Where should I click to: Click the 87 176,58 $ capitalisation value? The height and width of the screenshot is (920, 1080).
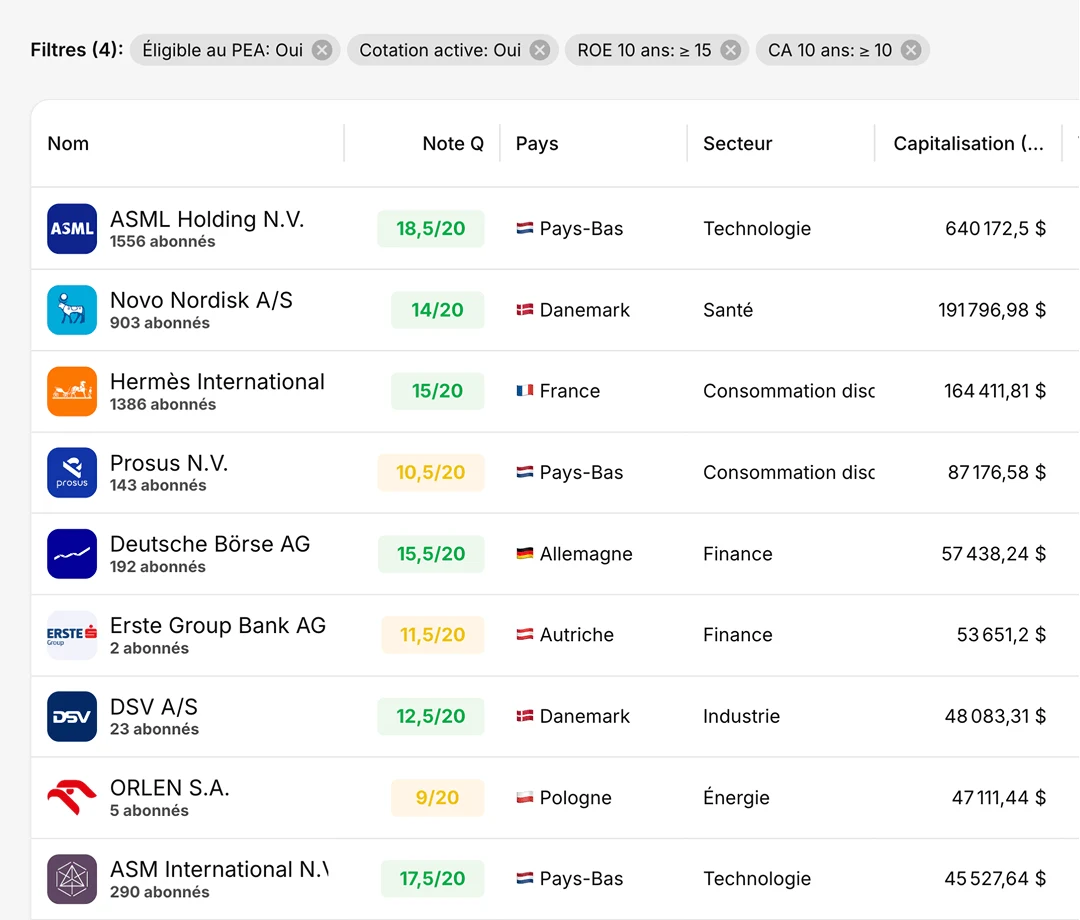pos(997,472)
